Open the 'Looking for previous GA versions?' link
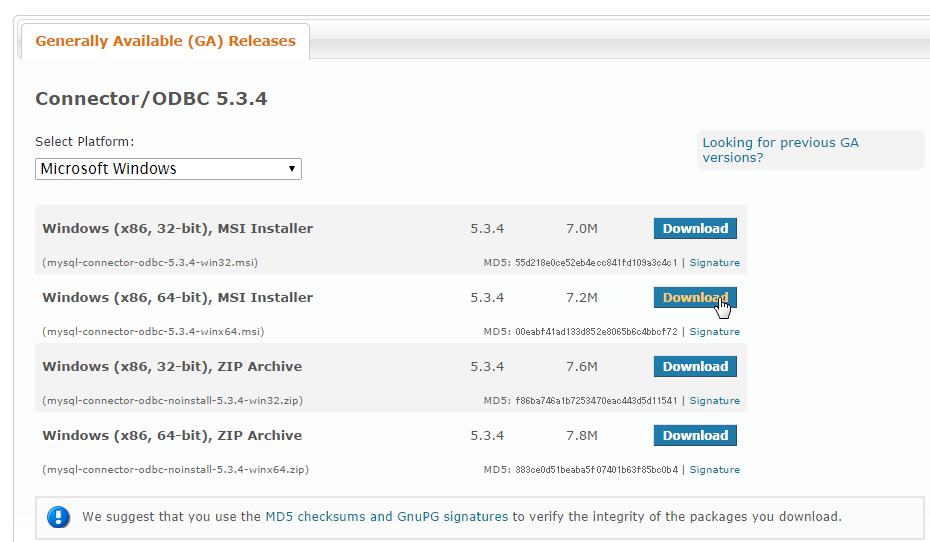Viewport: 930px width, 542px height. [780, 150]
